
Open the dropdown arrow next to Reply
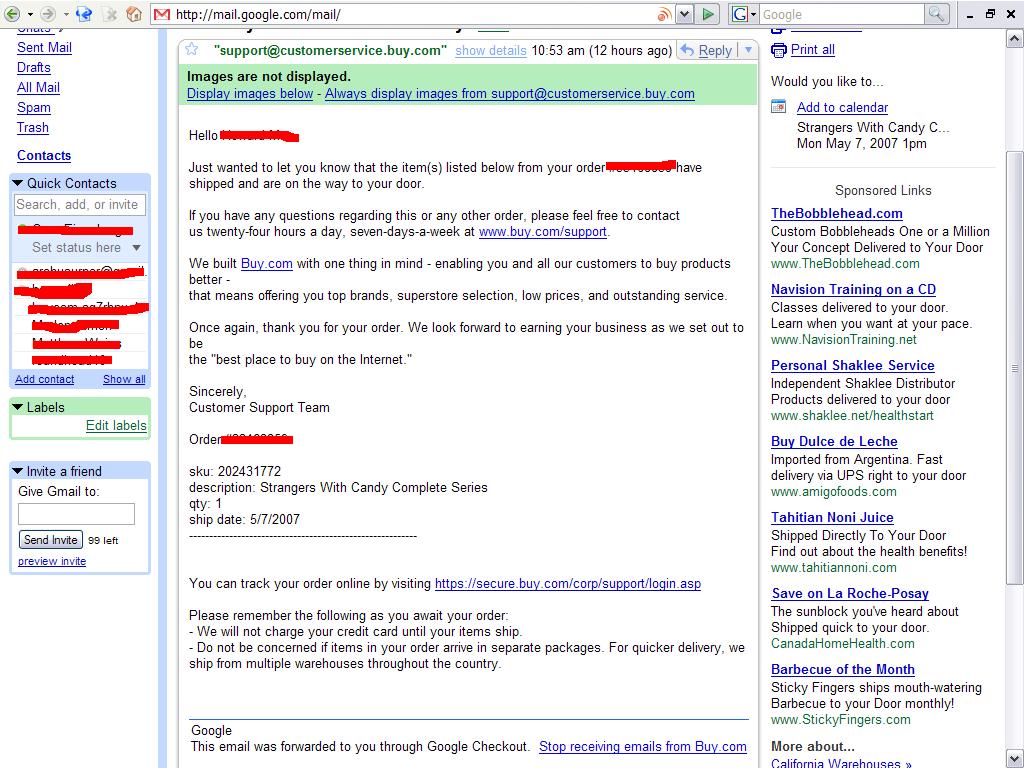point(748,50)
